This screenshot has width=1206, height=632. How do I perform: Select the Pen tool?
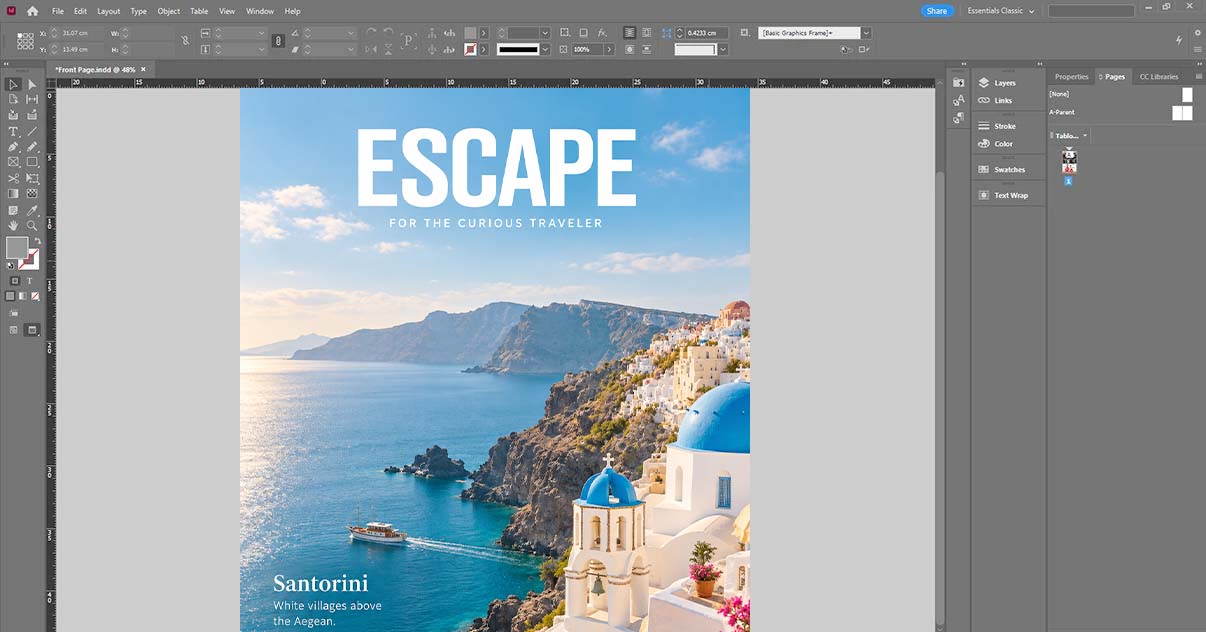tap(13, 147)
